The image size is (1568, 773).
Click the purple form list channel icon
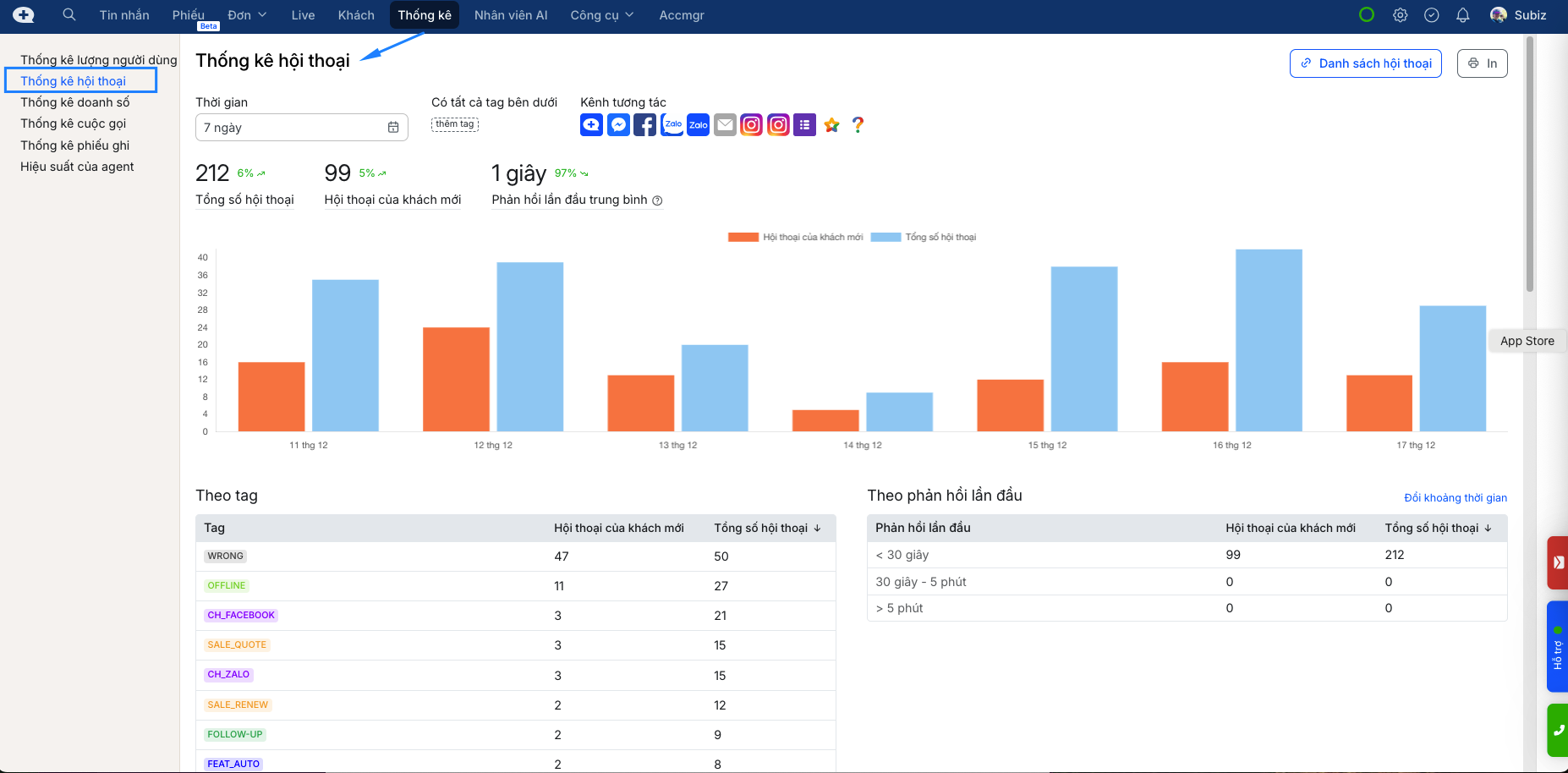point(804,125)
